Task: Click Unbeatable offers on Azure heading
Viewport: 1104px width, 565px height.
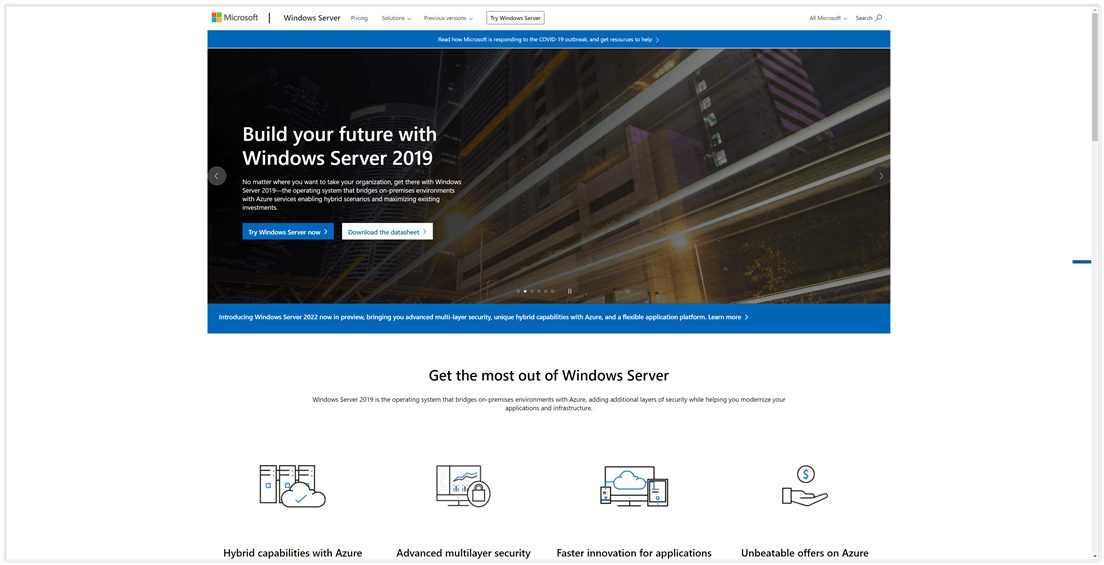Action: coord(805,553)
